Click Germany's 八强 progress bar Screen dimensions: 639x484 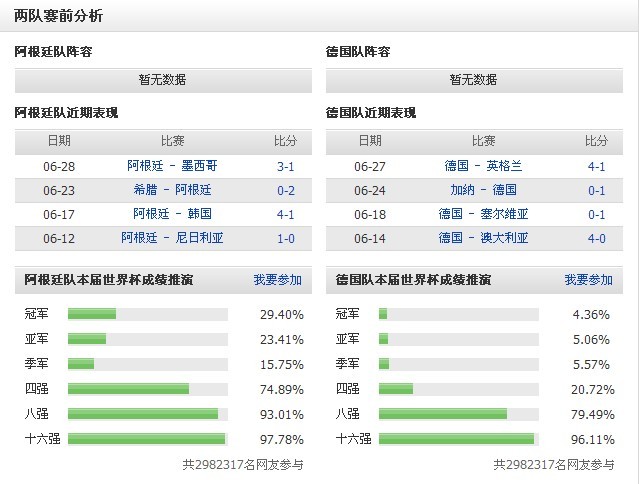(x=458, y=414)
